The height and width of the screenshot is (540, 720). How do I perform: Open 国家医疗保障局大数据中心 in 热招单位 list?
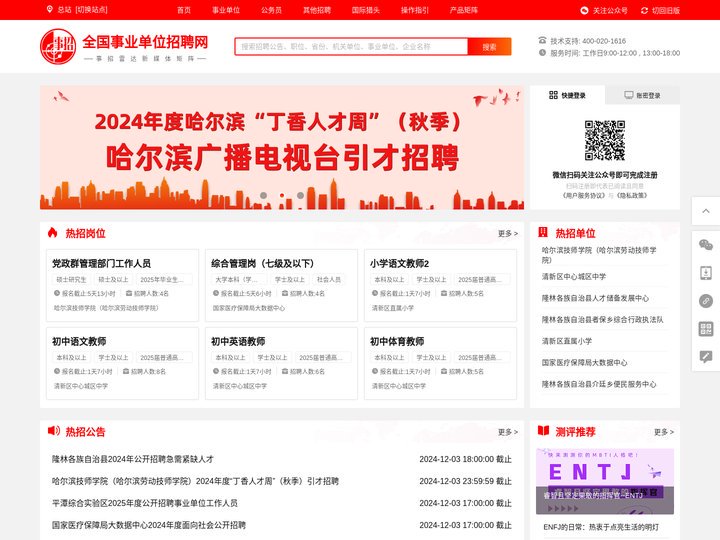584,362
